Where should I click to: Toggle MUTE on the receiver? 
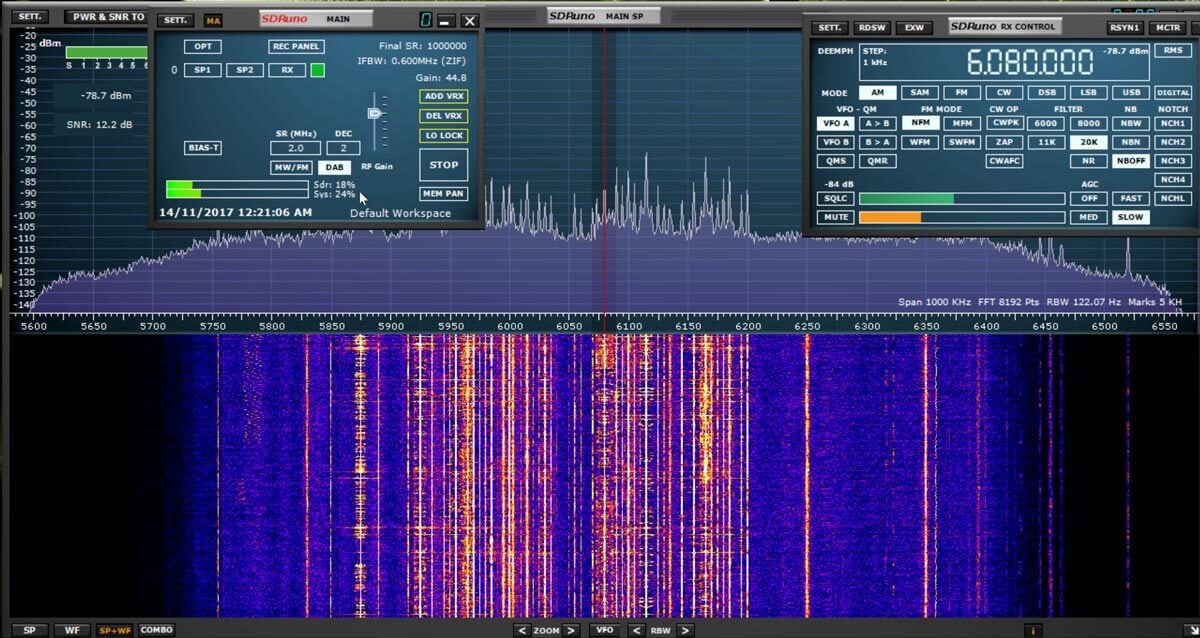pyautogui.click(x=835, y=216)
